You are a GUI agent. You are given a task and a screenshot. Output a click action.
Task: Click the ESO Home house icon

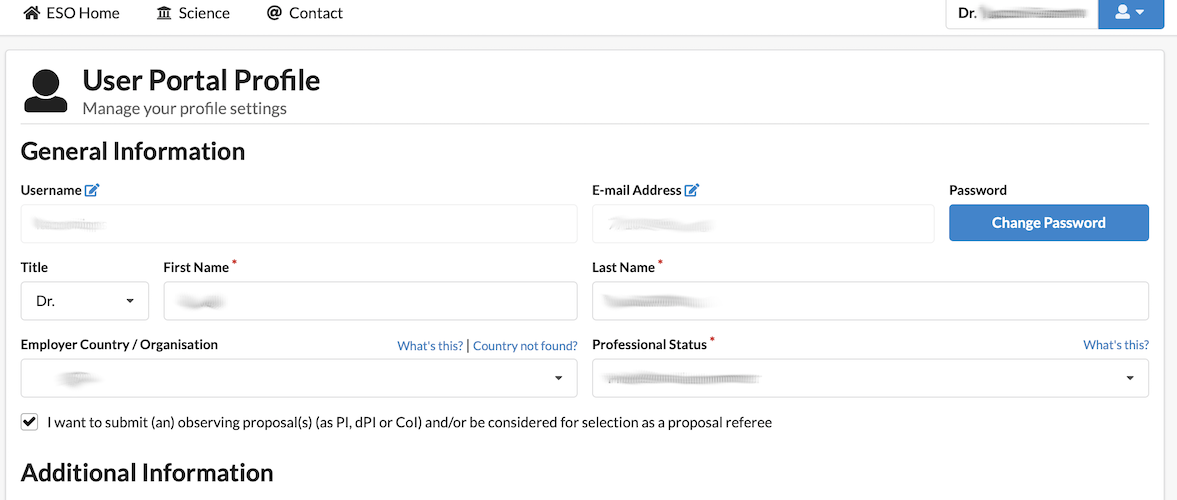[x=31, y=13]
